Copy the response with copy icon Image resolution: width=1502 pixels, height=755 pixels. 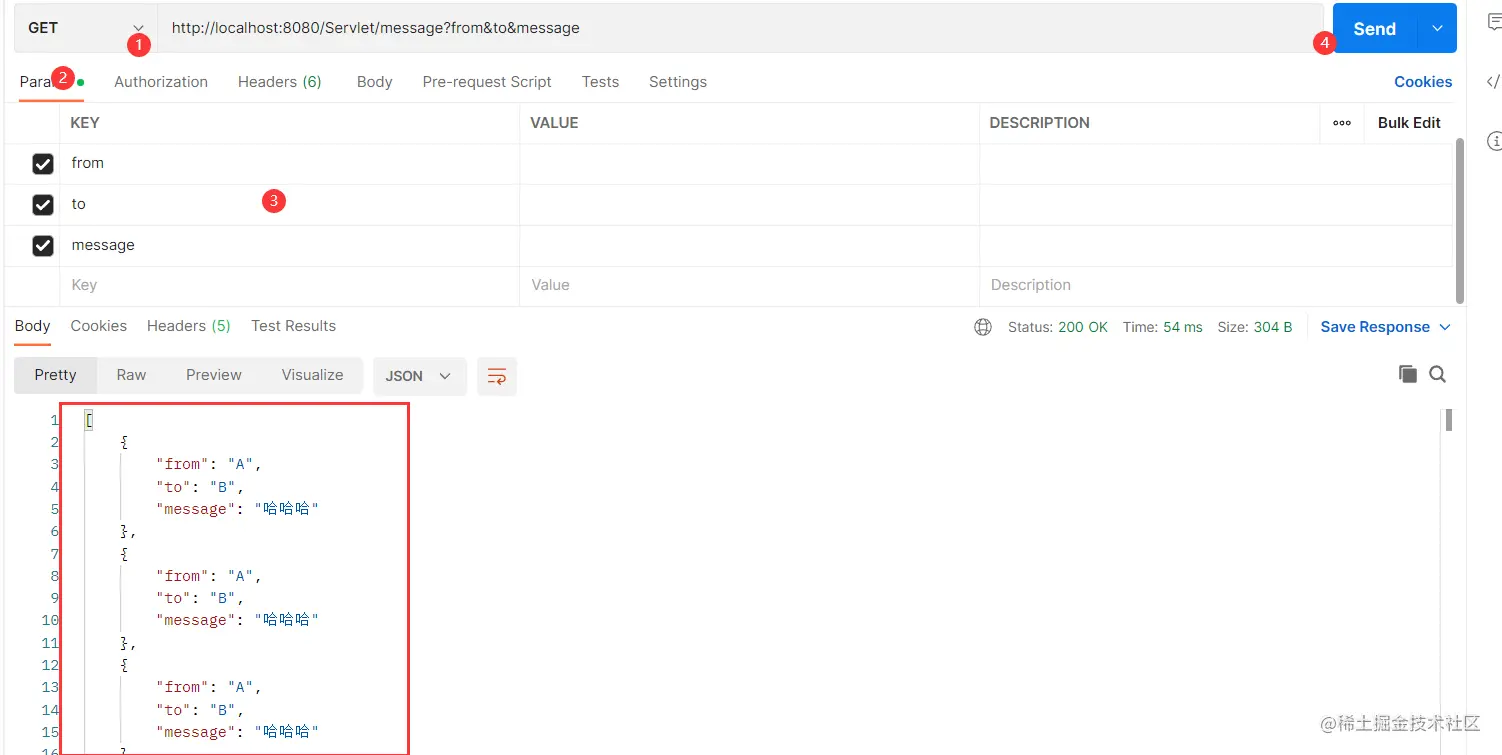click(x=1408, y=374)
